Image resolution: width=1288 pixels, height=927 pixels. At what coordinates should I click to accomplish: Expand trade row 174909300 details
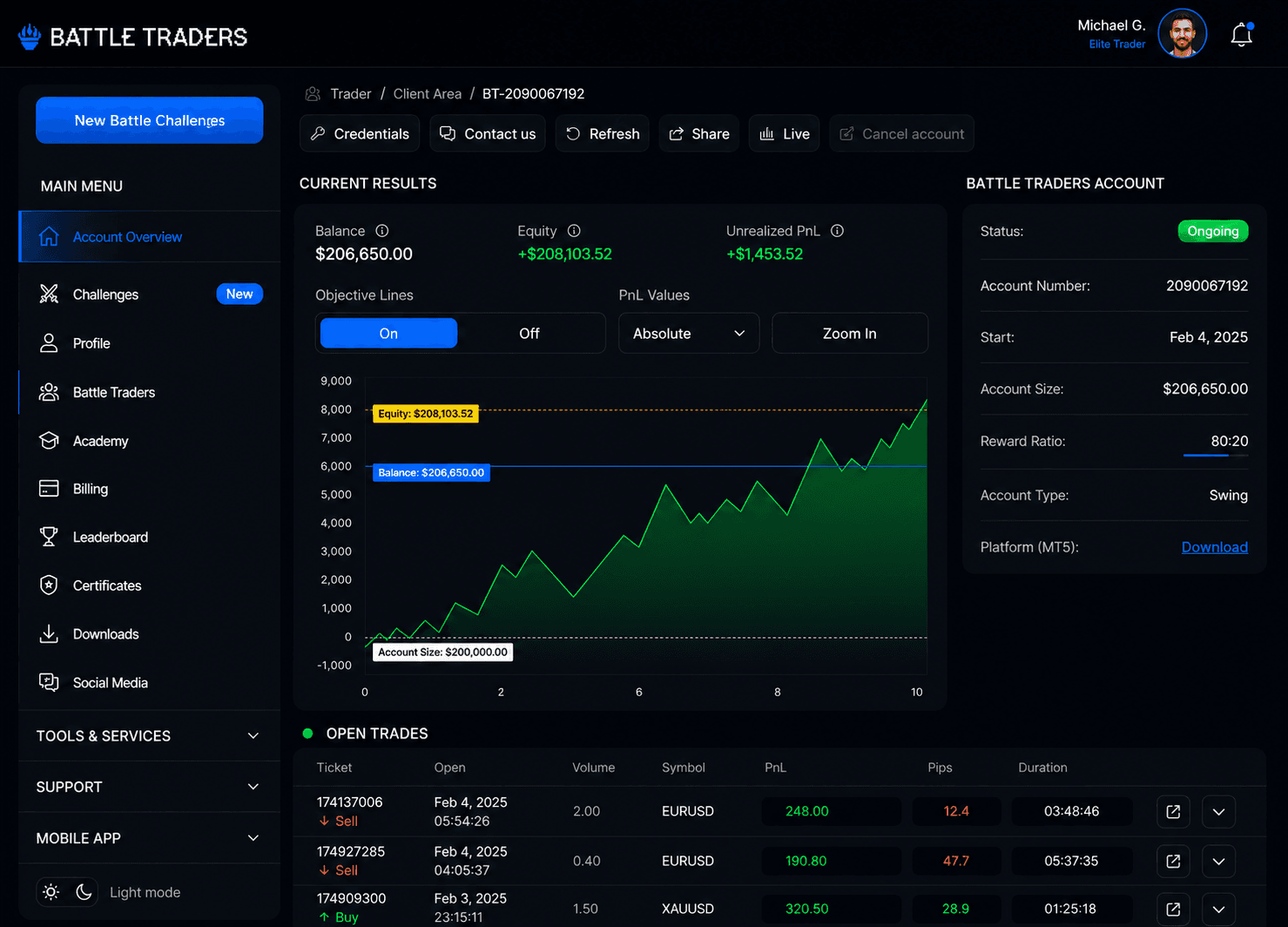coord(1218,910)
